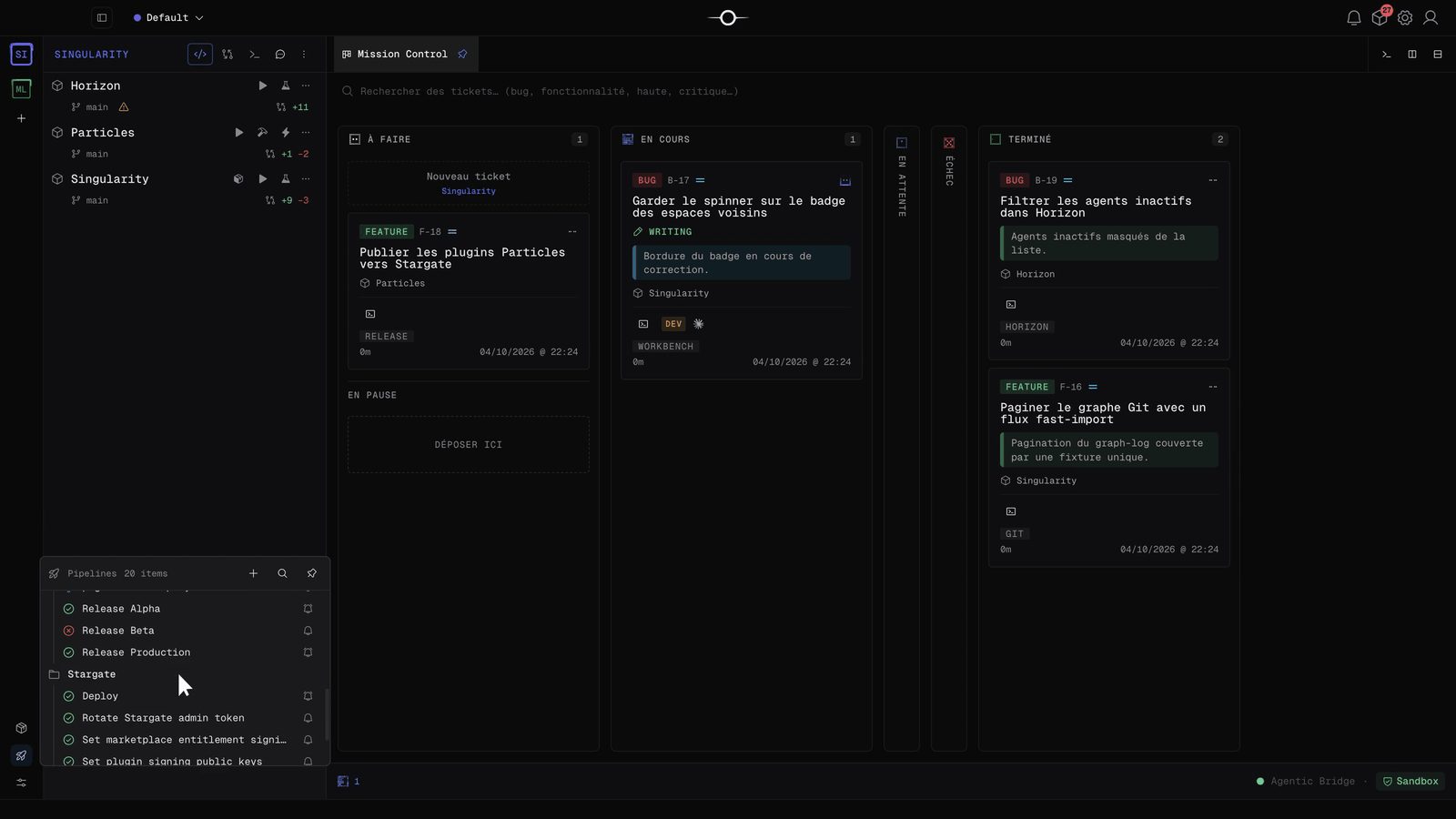This screenshot has width=1456, height=819.
Task: Select the Mission Control tab
Action: (x=405, y=55)
